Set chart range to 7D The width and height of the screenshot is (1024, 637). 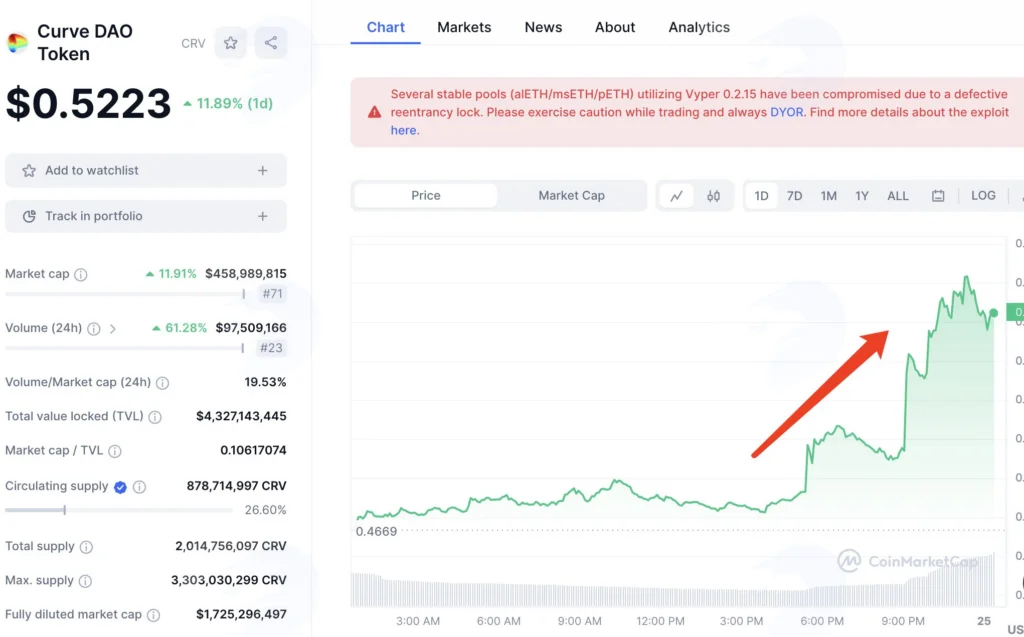794,195
